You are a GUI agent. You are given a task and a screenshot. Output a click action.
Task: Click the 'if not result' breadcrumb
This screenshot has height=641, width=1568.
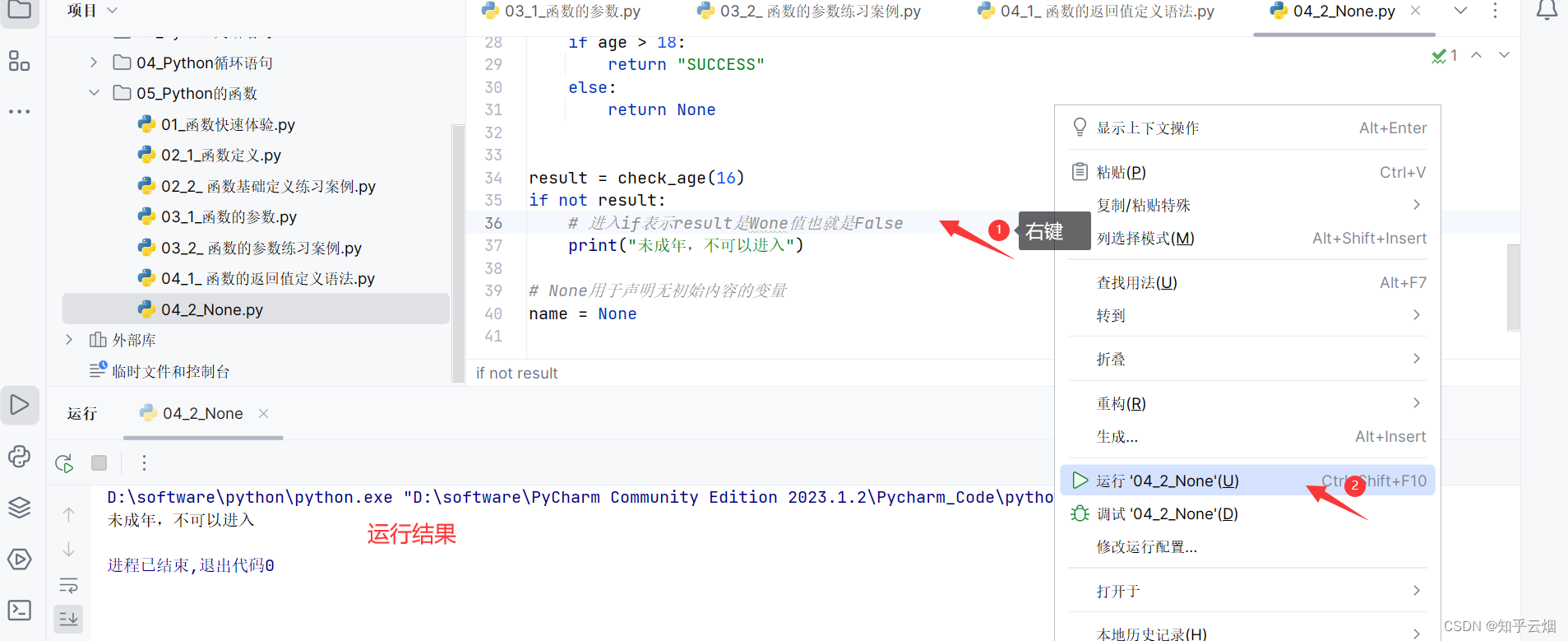pyautogui.click(x=516, y=373)
